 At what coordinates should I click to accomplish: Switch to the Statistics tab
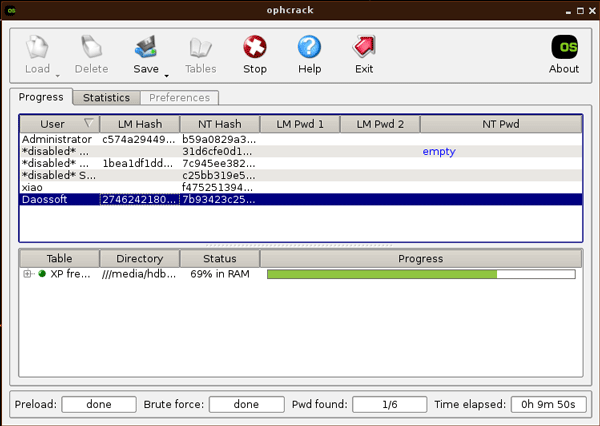click(106, 98)
